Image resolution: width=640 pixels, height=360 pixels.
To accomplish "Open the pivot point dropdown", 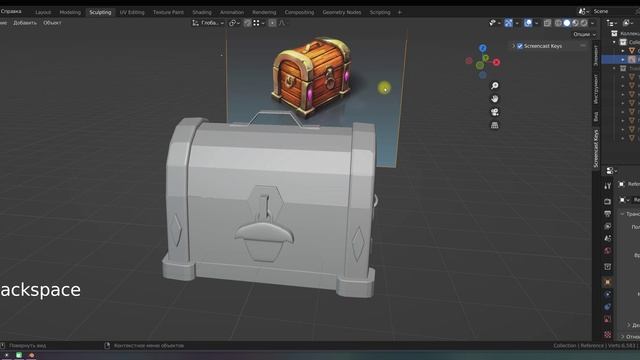I will tap(234, 23).
